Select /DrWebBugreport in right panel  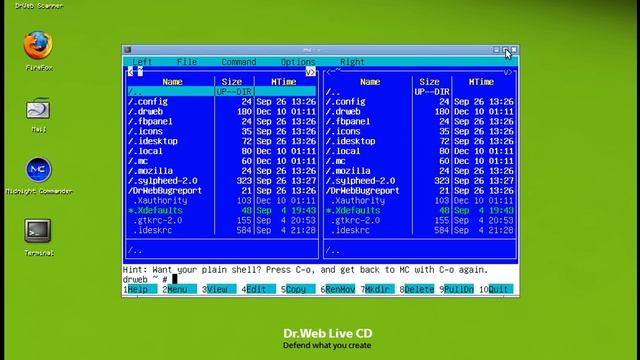pos(420,191)
